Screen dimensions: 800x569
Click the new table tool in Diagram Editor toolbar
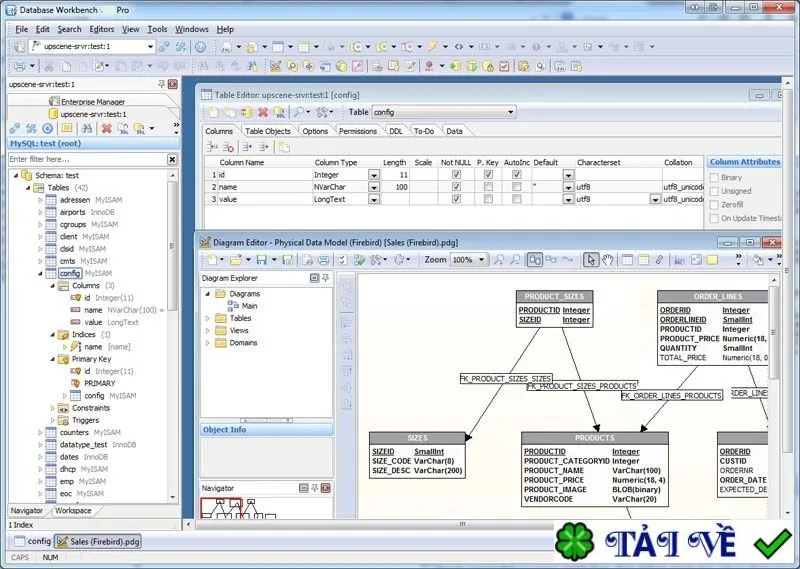627,260
